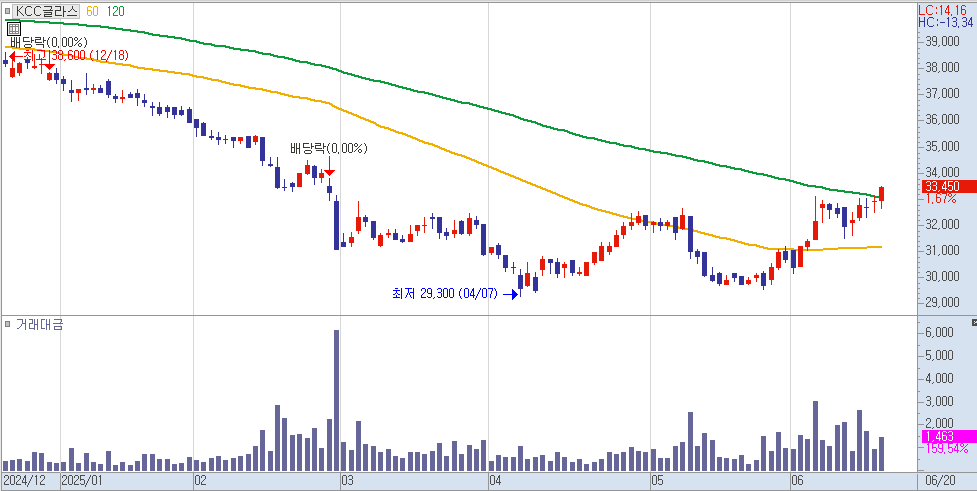The width and height of the screenshot is (977, 491).
Task: Click the 29,000 price axis label
Action: tap(941, 302)
